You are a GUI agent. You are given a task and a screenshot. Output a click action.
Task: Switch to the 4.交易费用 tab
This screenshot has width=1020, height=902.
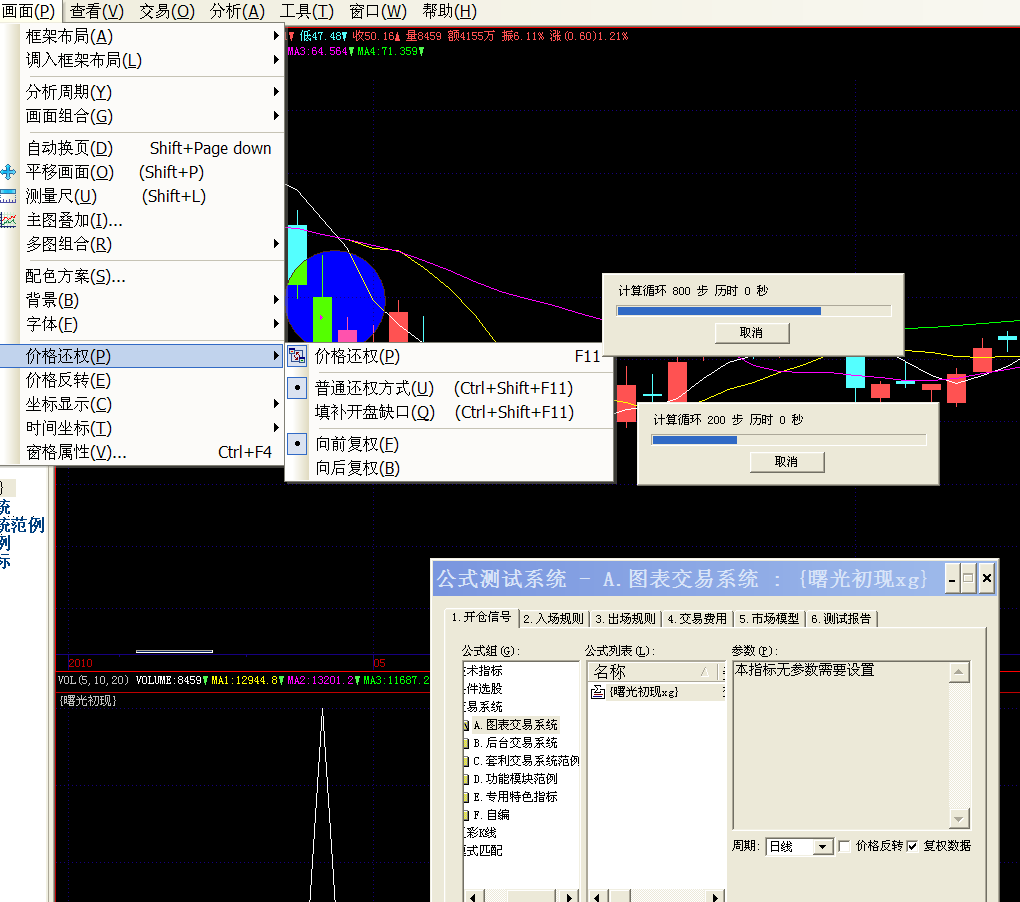tap(698, 618)
